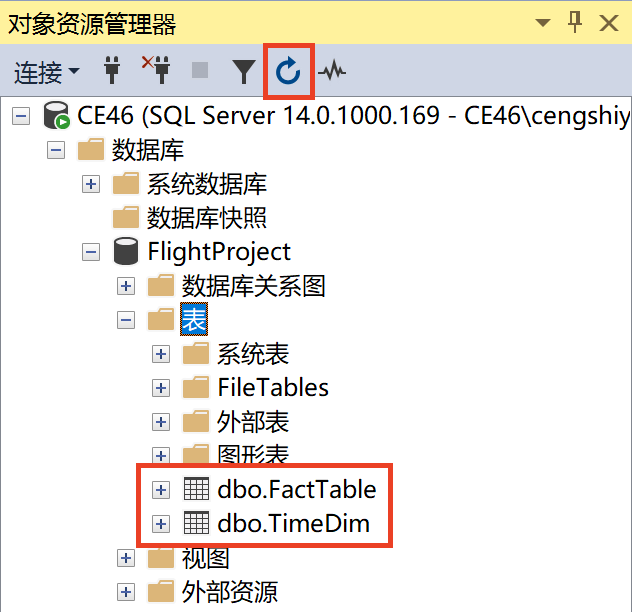This screenshot has width=632, height=612.
Task: Collapse the FlightProject database node
Action: (91, 252)
